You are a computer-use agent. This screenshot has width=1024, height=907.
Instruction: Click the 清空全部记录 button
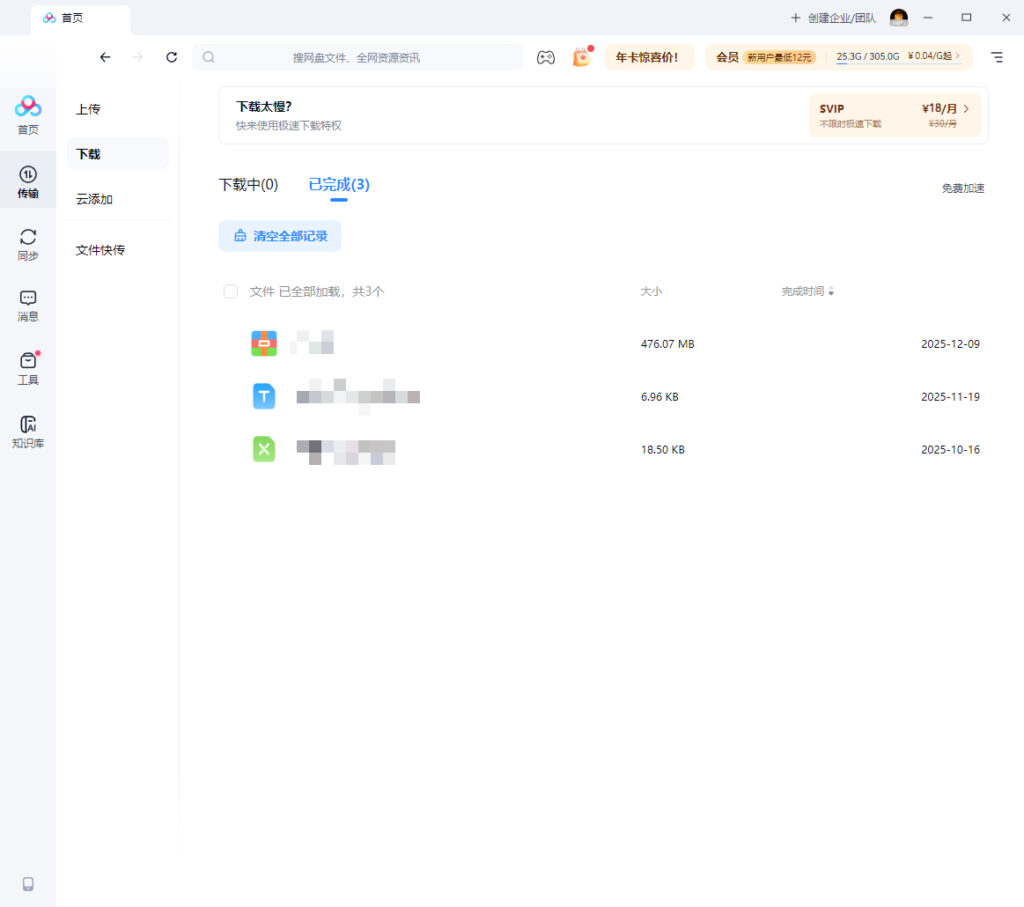[x=280, y=236]
